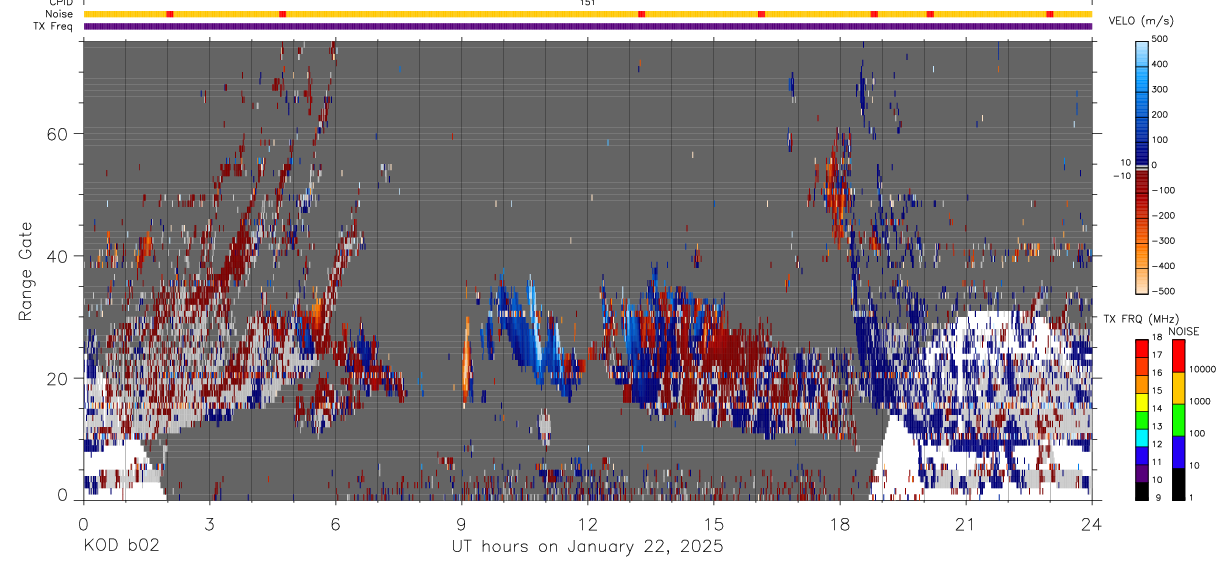The height and width of the screenshot is (567, 1228).
Task: Click the '−100' label on the velocity colorbar
Action: [x=1164, y=190]
